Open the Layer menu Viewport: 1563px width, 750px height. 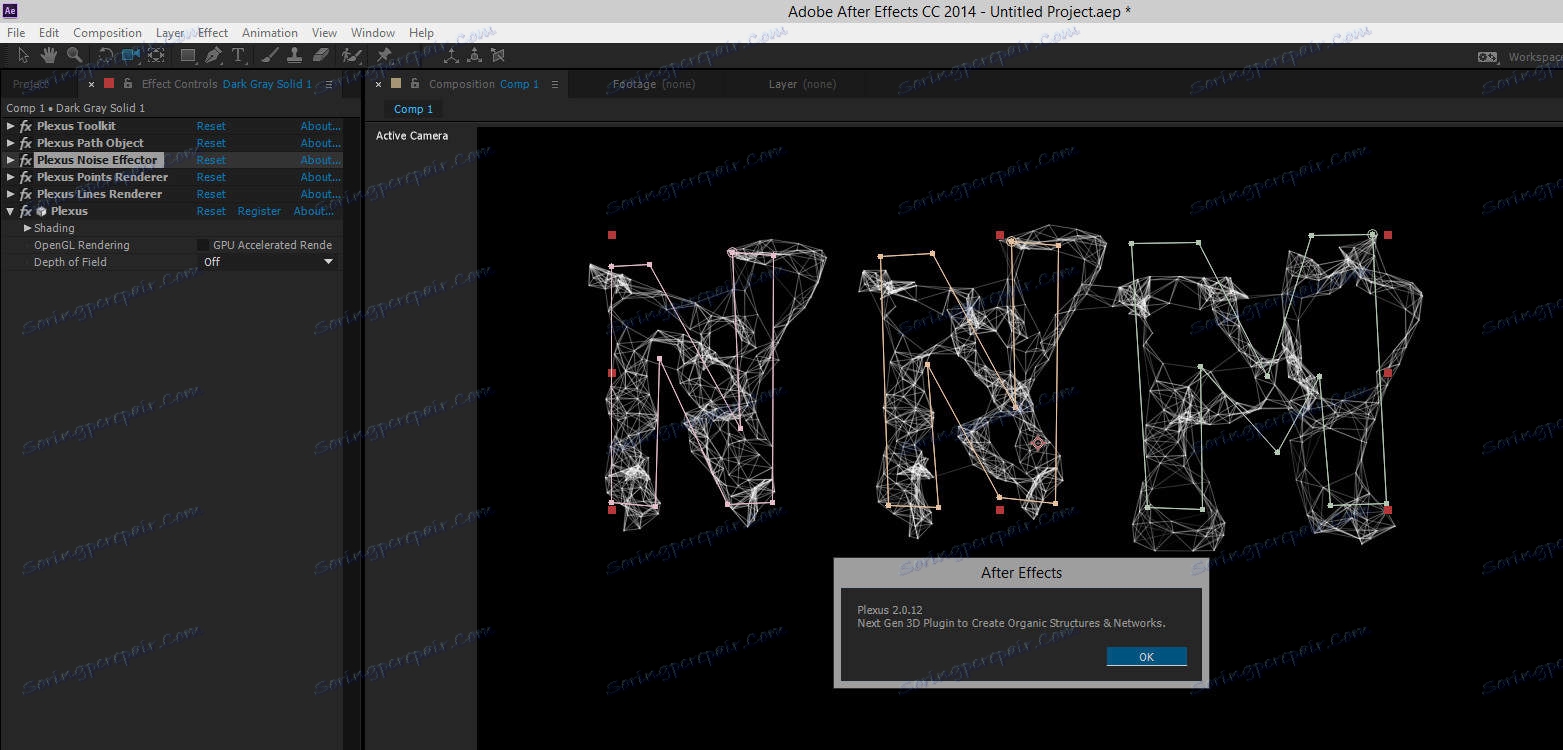170,33
